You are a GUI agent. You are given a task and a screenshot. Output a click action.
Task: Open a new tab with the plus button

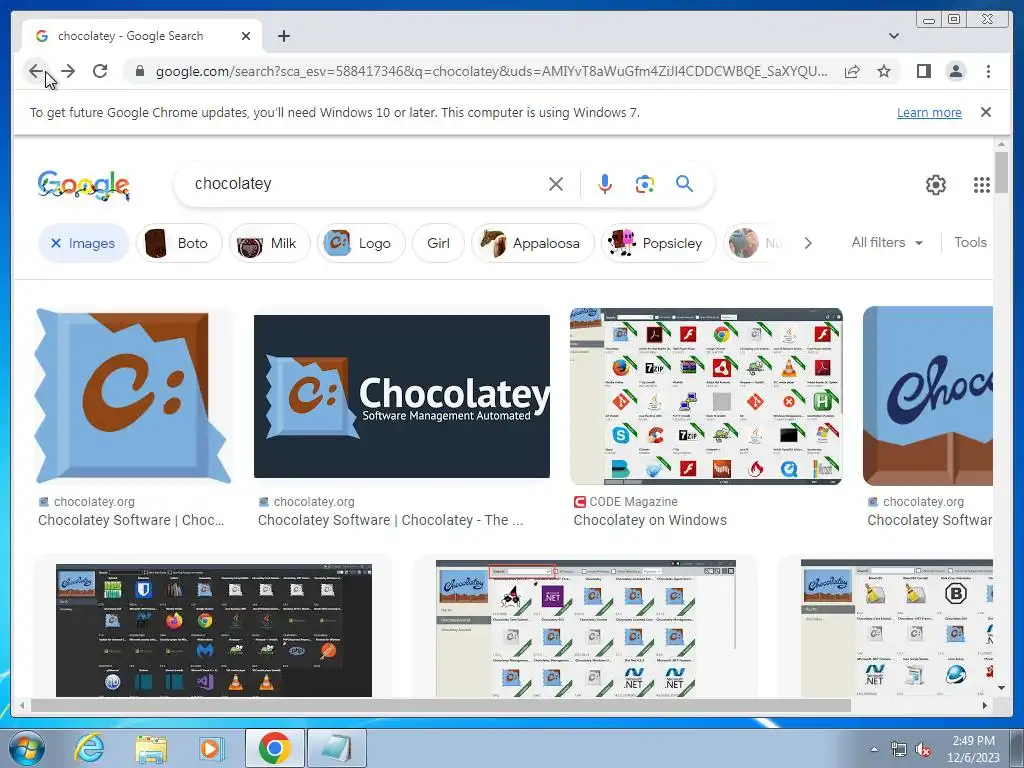[283, 36]
